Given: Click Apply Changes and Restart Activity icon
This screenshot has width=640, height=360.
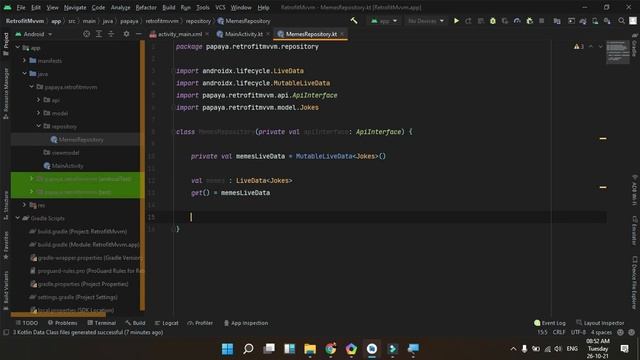Looking at the screenshot, I should coord(468,21).
